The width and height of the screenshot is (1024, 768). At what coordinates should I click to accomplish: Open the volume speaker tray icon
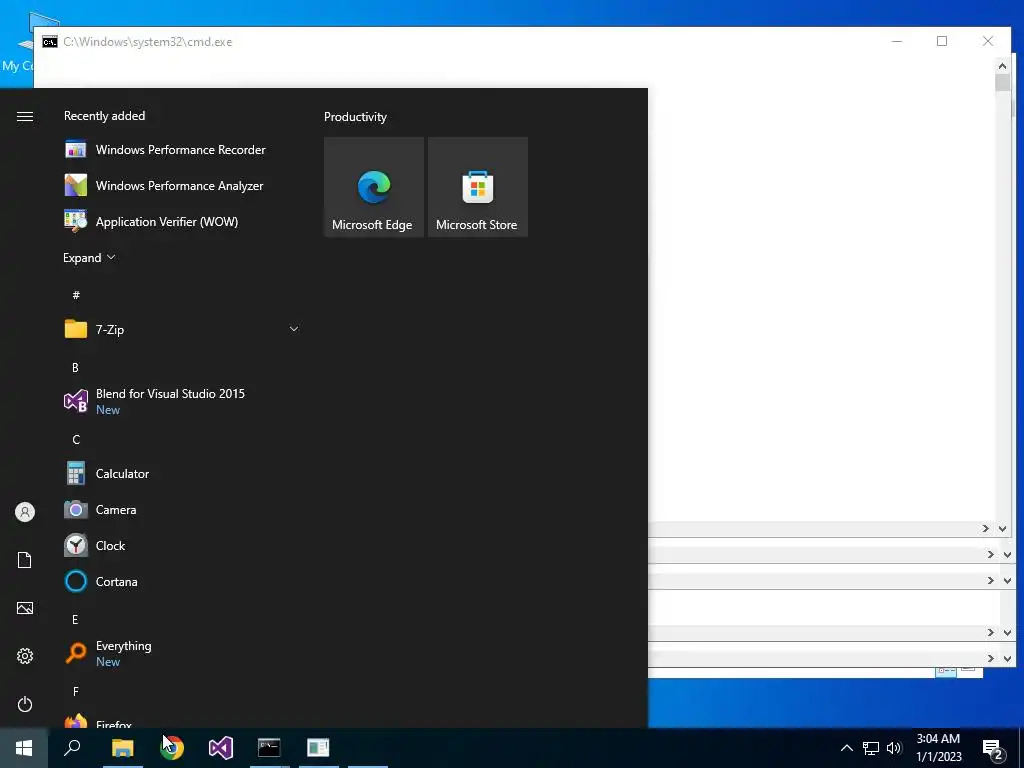894,748
